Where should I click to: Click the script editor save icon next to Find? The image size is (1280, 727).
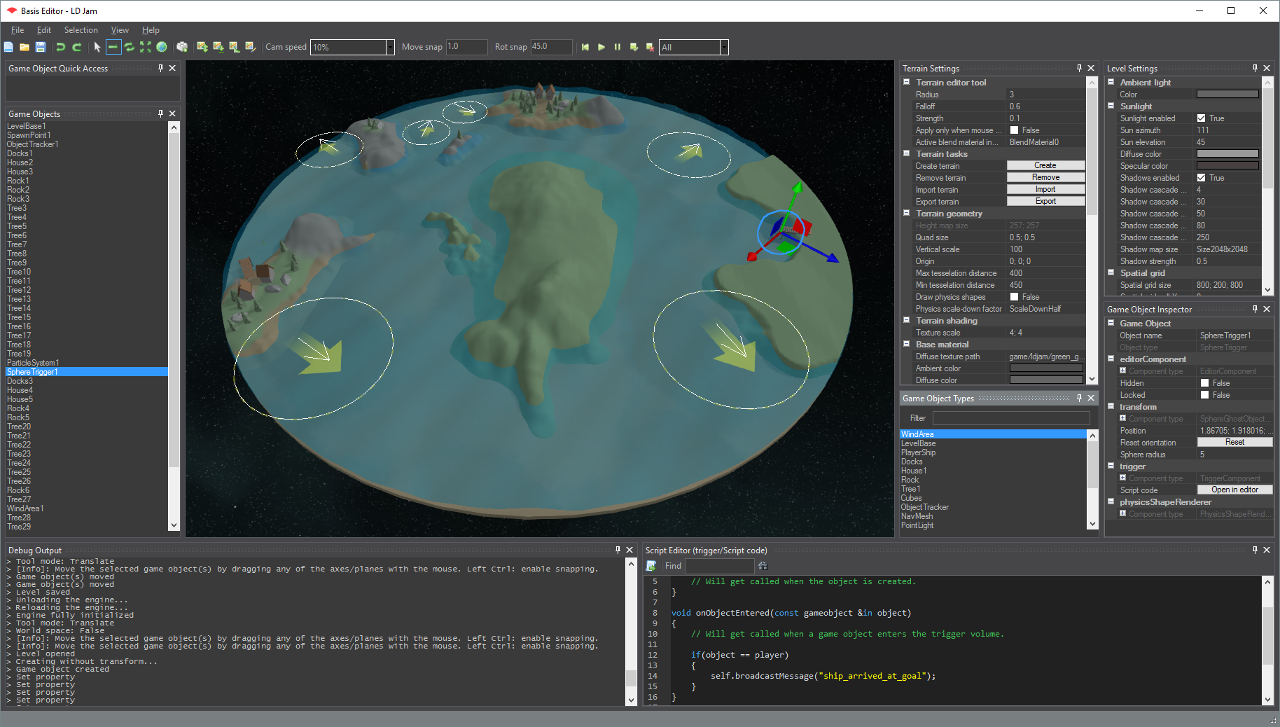(x=651, y=566)
